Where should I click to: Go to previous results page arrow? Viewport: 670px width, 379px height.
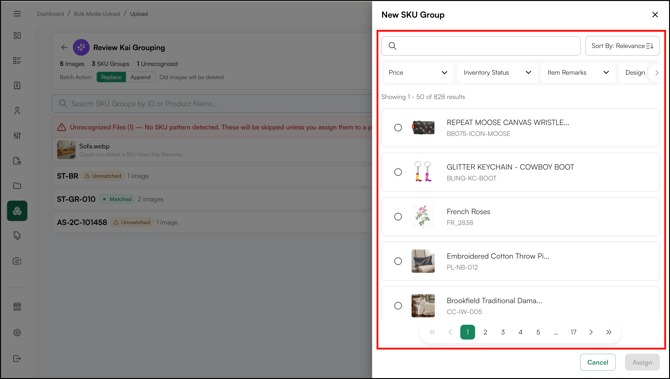pos(450,332)
